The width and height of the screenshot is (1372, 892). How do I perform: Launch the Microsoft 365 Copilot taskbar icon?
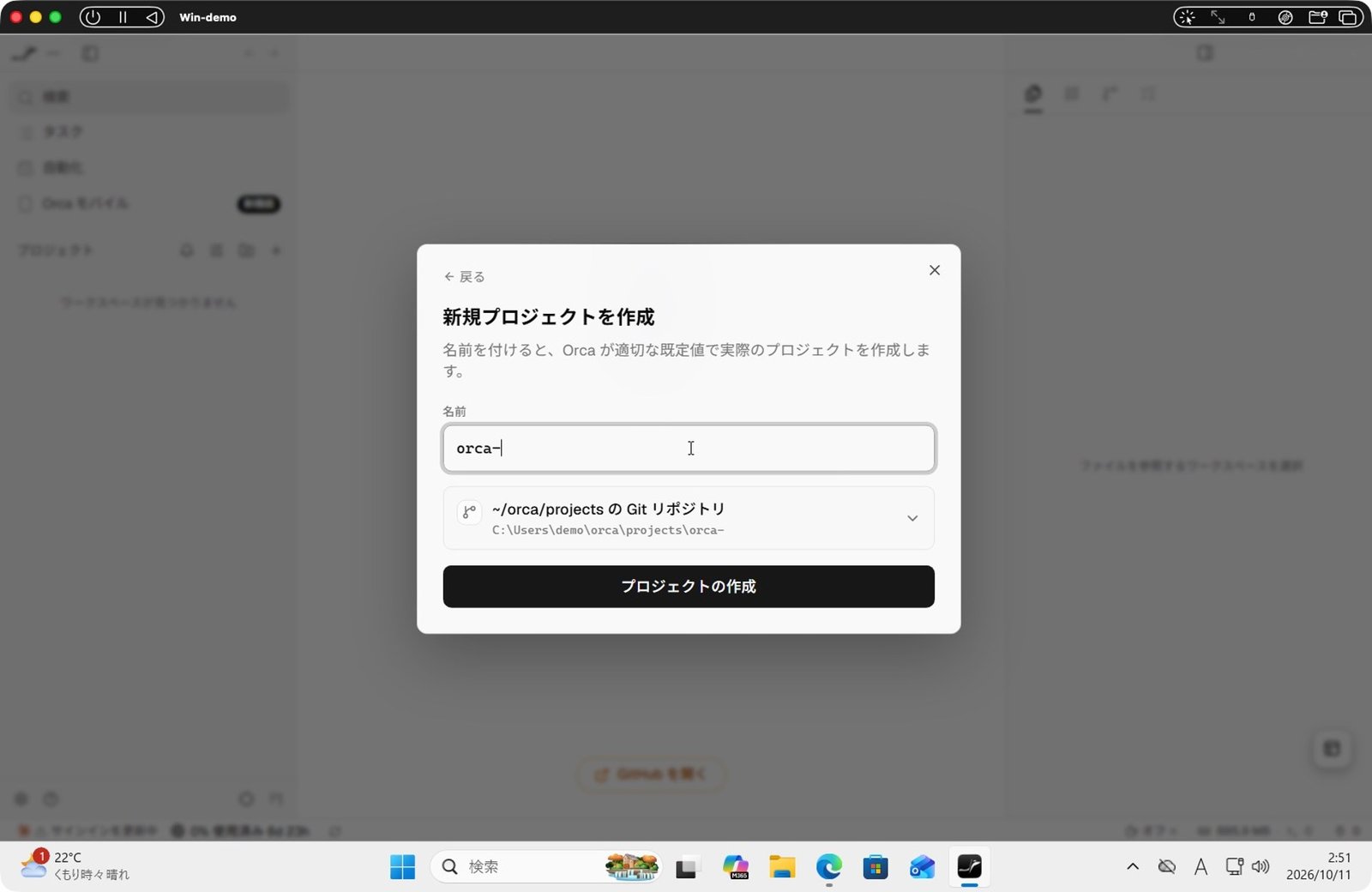(x=735, y=867)
